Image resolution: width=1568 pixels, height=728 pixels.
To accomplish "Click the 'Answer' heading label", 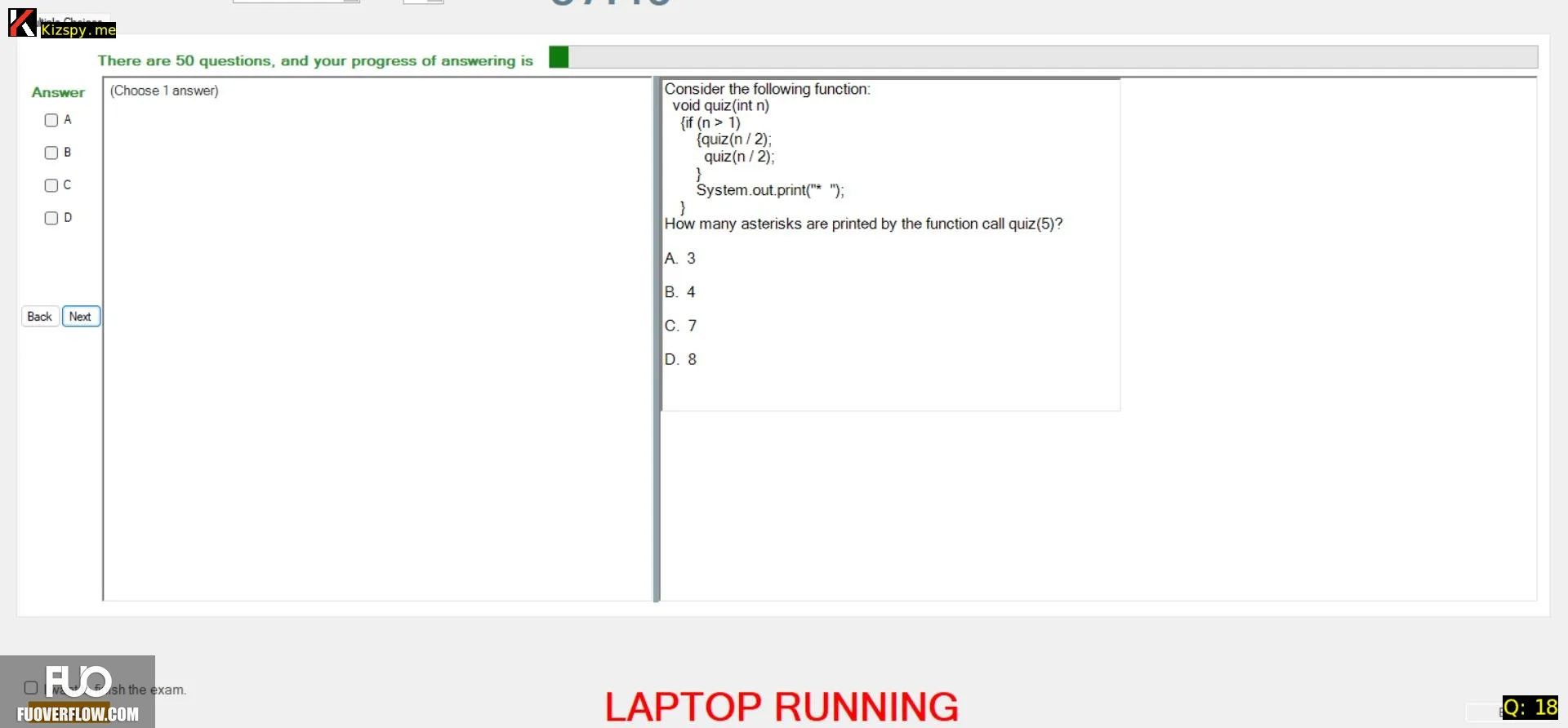I will (x=58, y=92).
